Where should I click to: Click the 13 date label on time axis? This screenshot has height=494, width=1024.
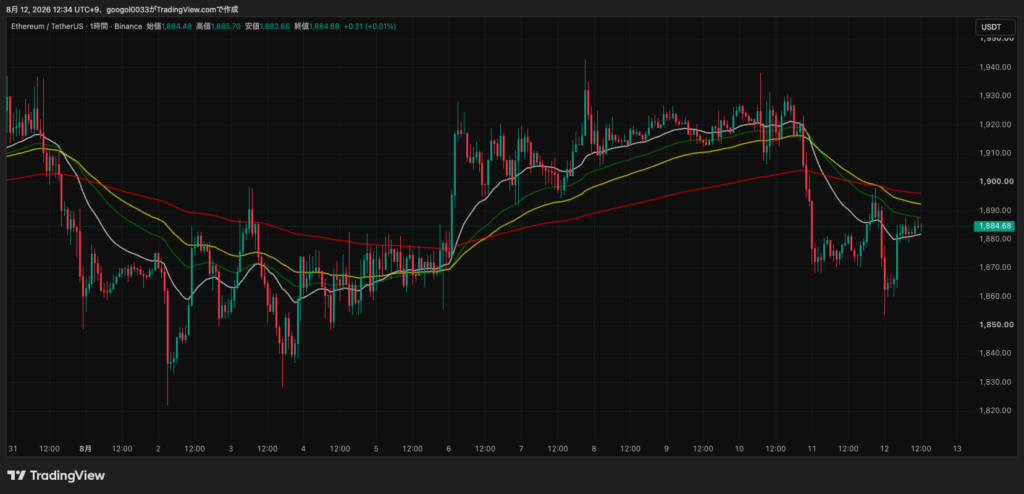pyautogui.click(x=957, y=449)
